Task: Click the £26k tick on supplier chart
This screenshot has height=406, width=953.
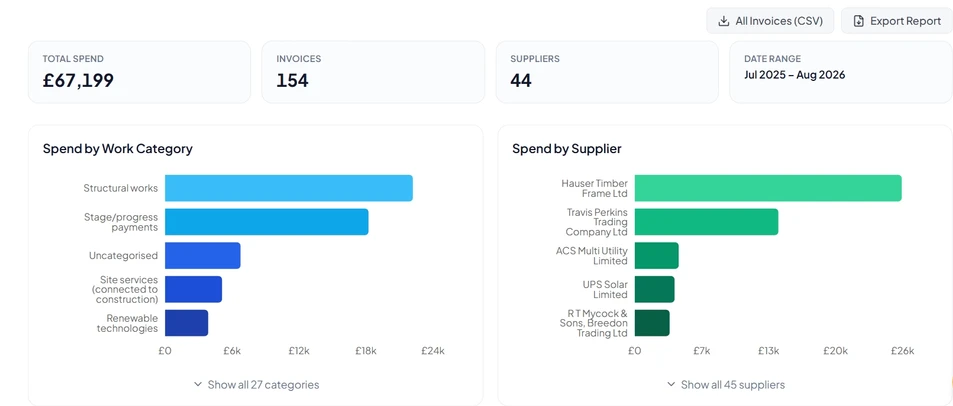Action: [902, 351]
